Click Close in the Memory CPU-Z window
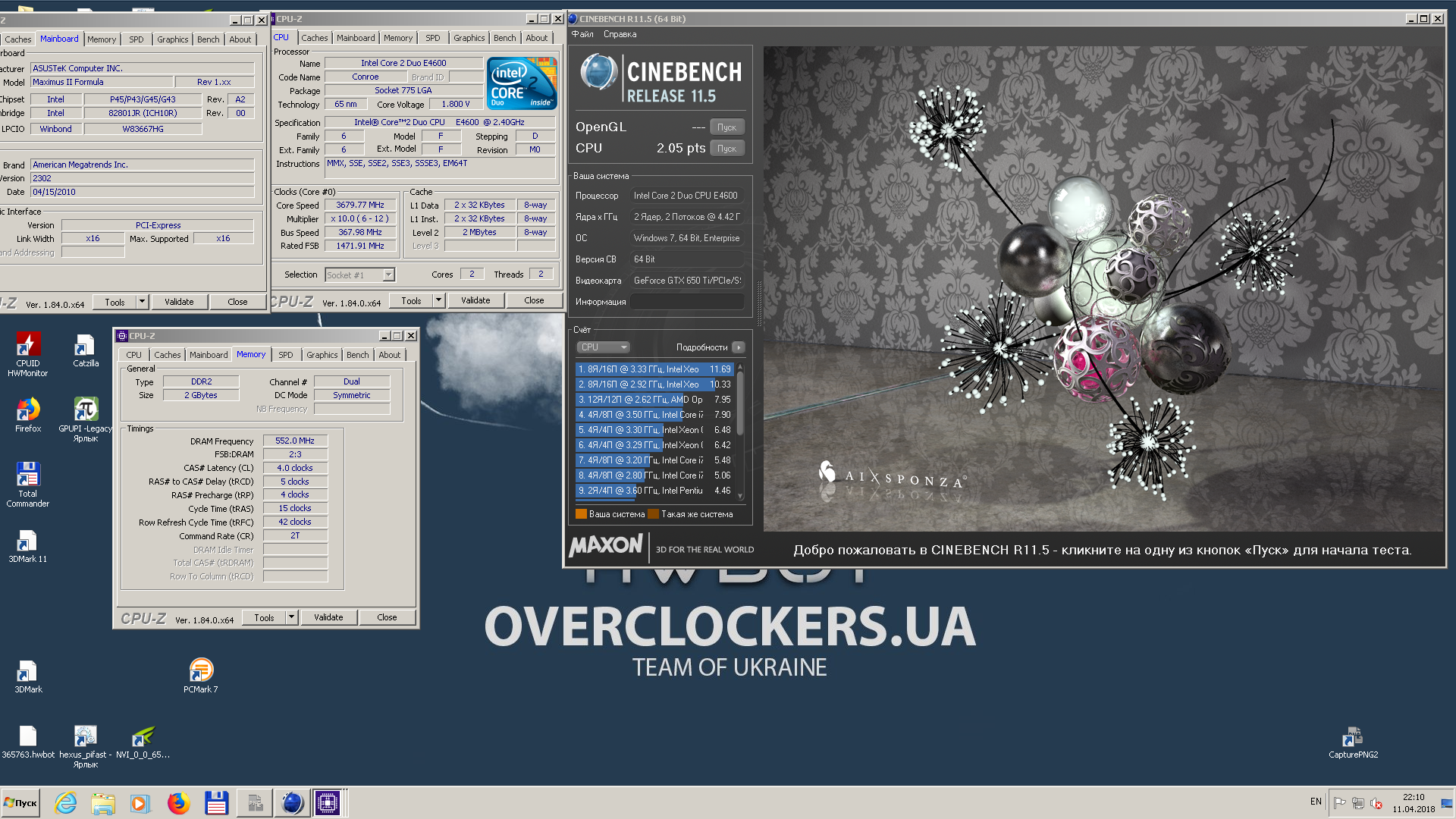Image resolution: width=1456 pixels, height=819 pixels. (387, 617)
